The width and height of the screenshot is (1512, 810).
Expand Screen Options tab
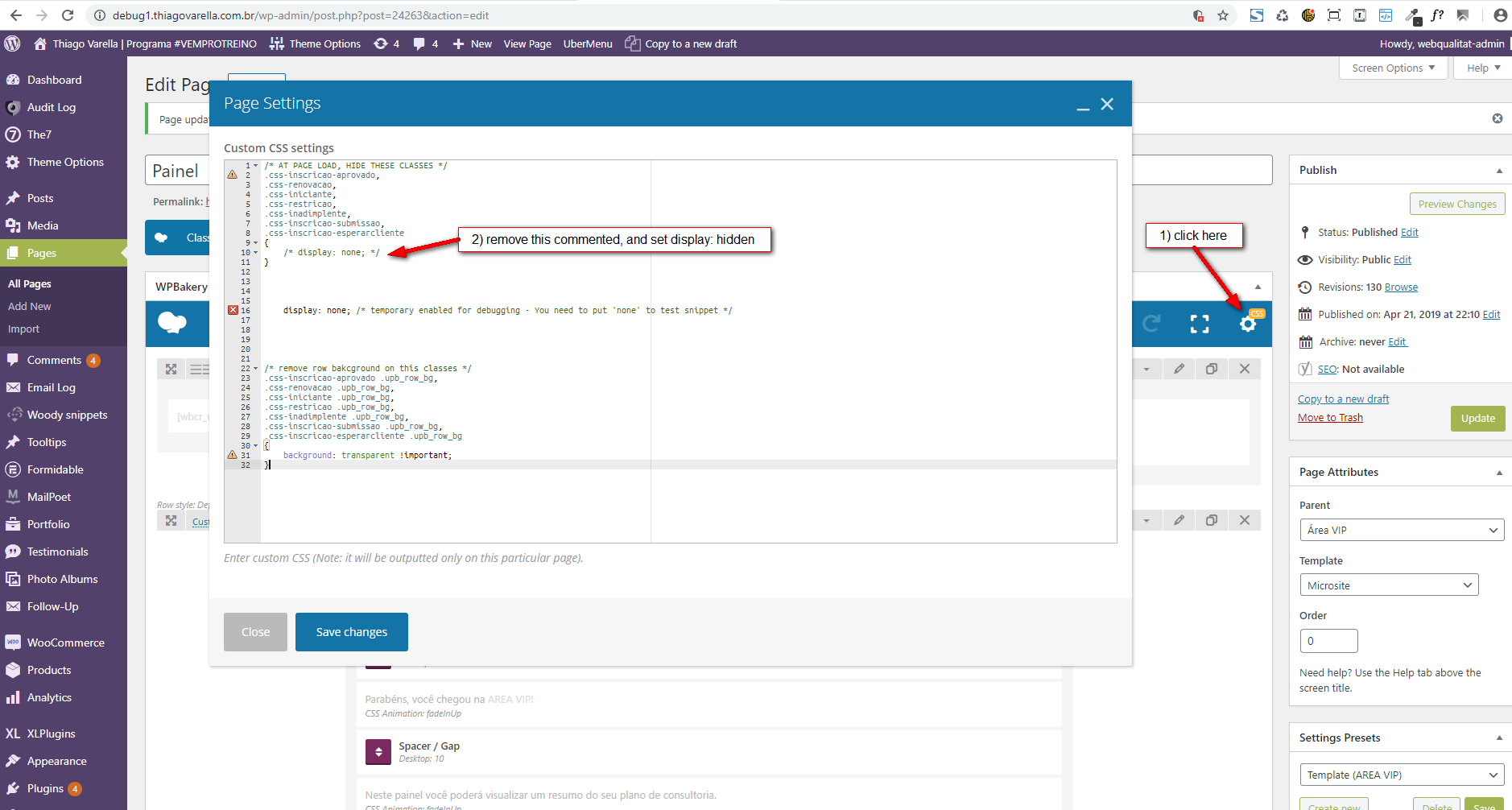[1394, 68]
